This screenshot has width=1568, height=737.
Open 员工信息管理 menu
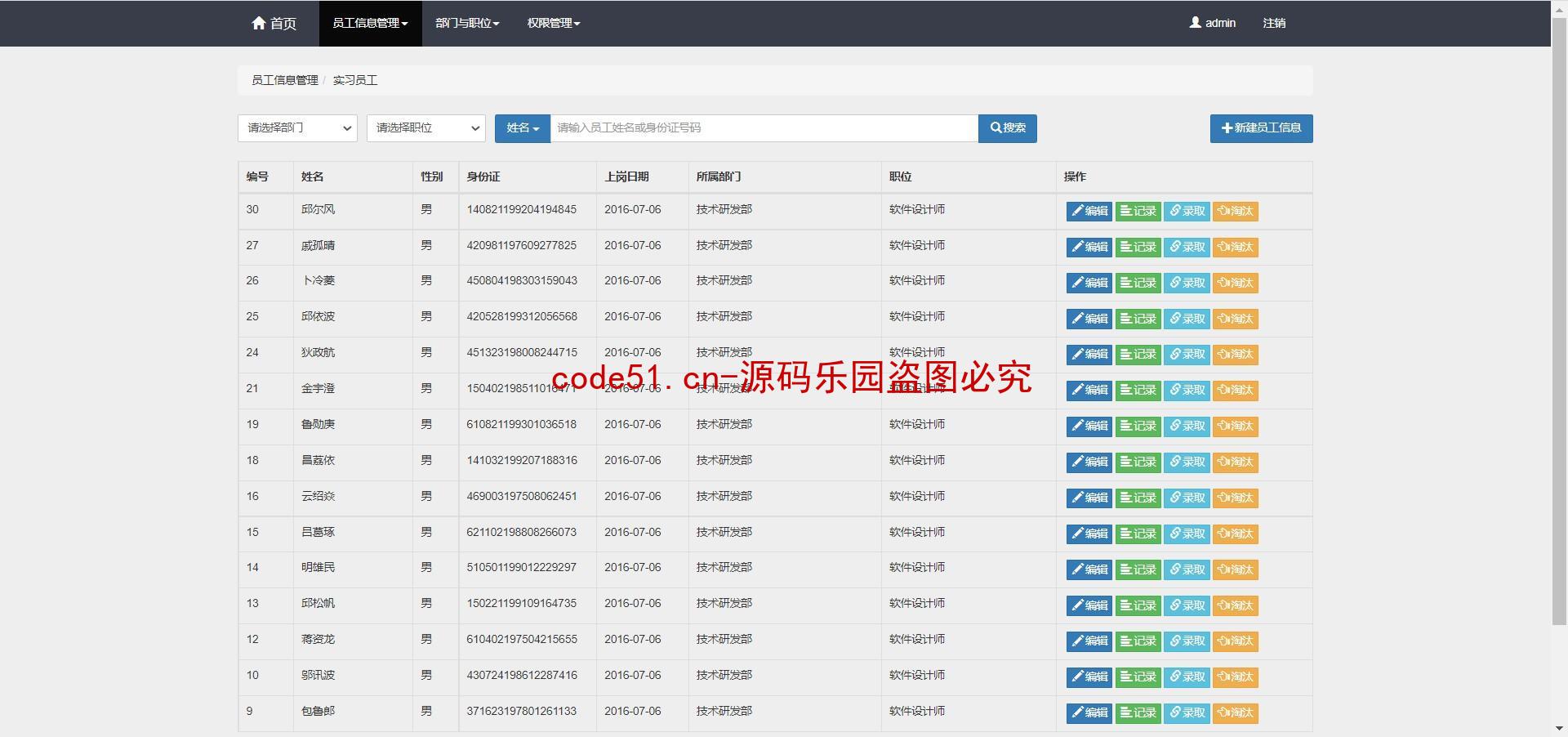click(x=370, y=23)
